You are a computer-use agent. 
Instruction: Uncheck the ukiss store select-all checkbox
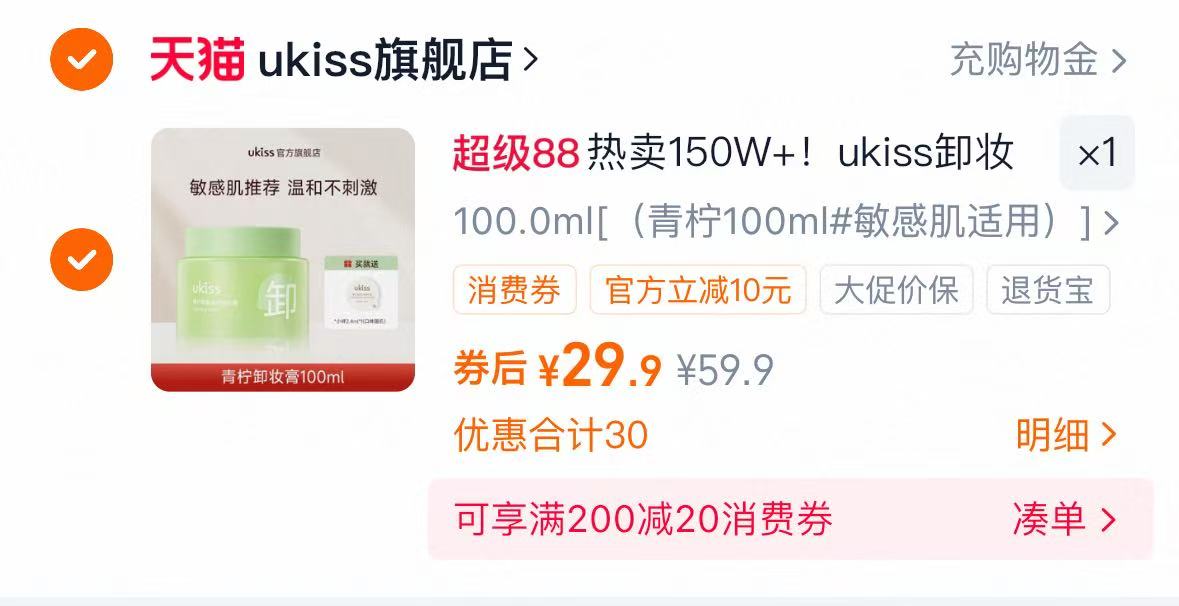[81, 59]
